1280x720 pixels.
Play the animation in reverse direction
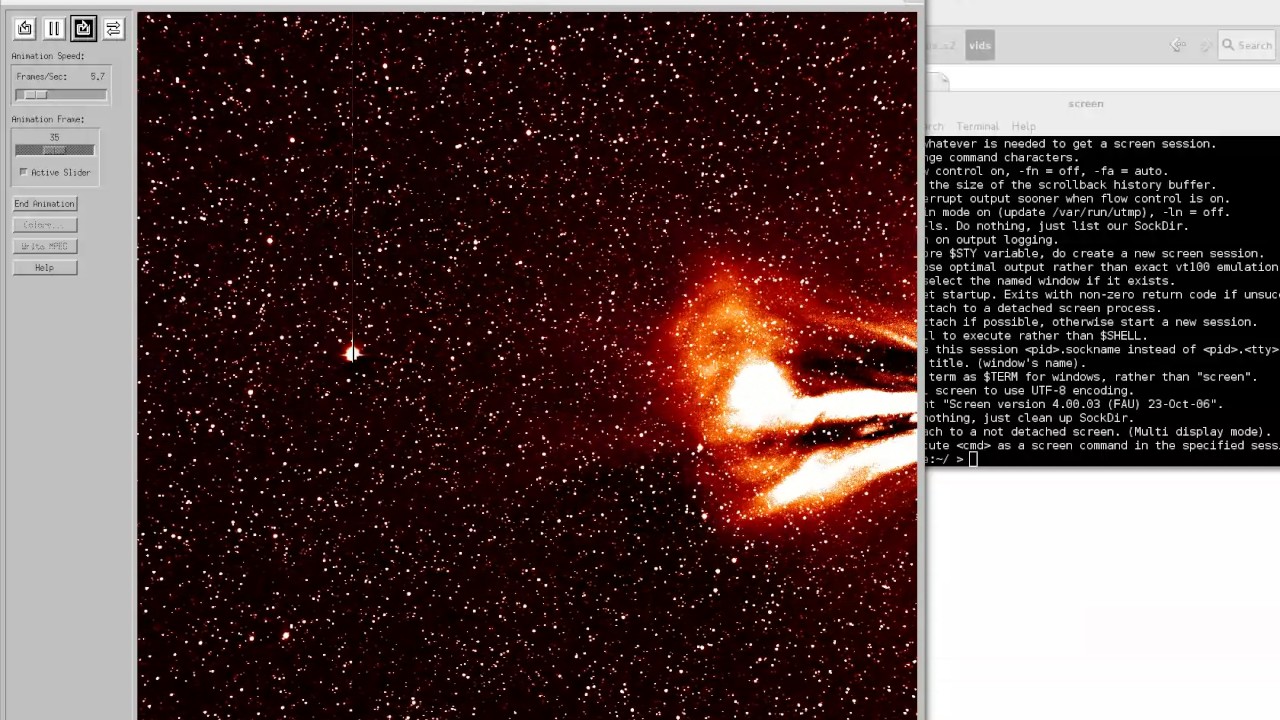pyautogui.click(x=25, y=29)
